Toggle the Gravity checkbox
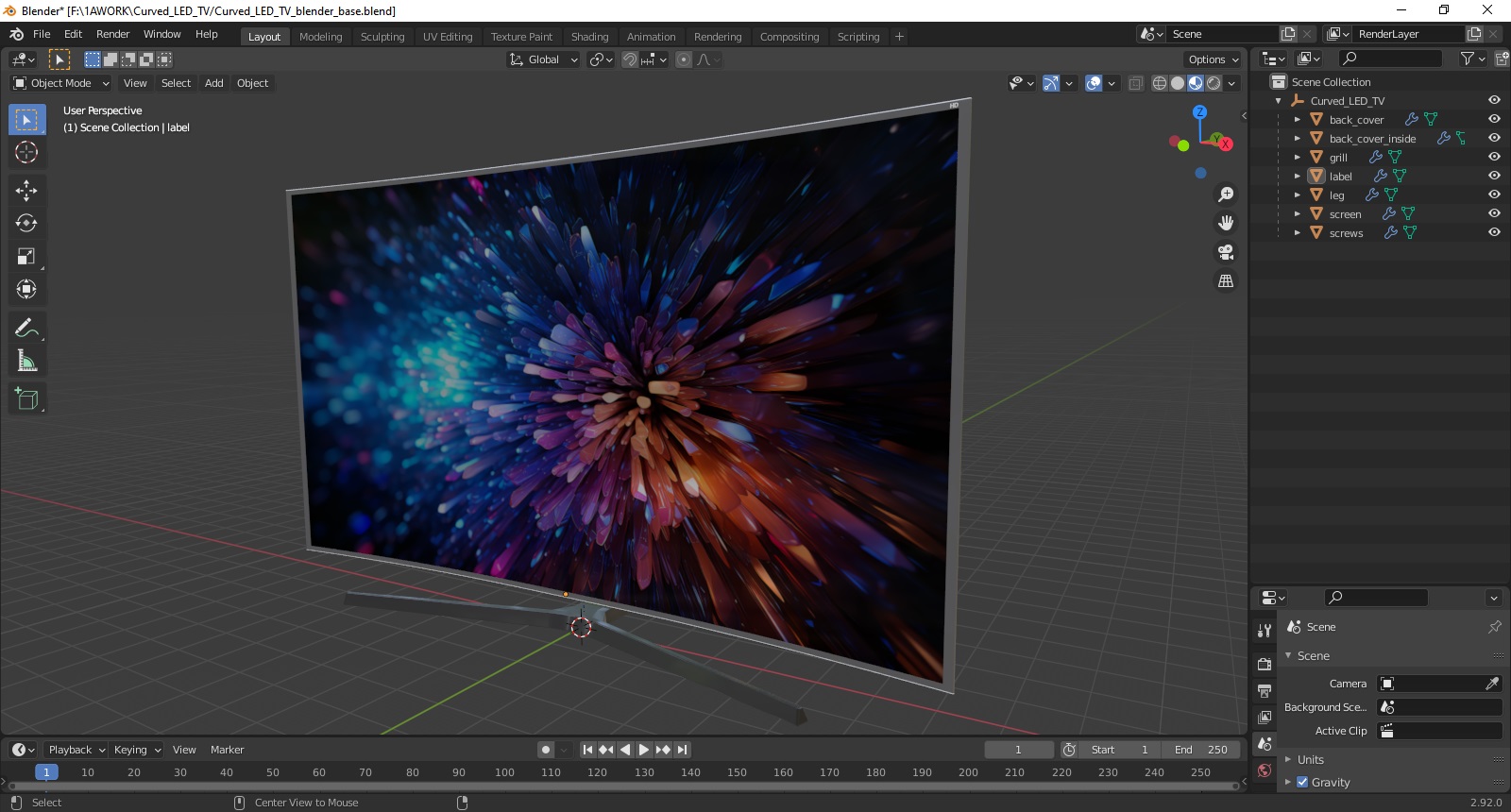This screenshot has height=812, width=1511. tap(1302, 782)
